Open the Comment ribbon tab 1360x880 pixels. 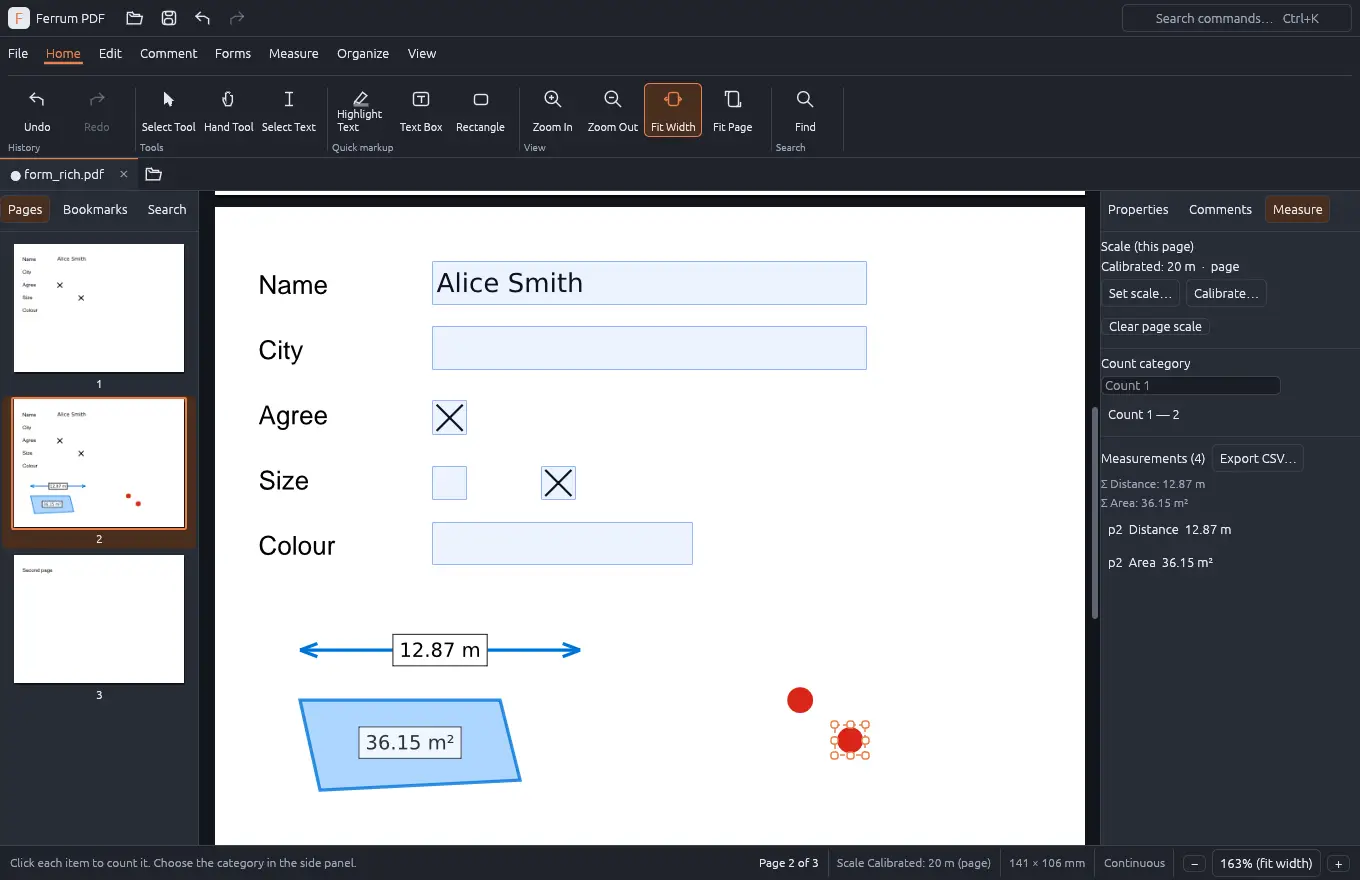click(168, 54)
